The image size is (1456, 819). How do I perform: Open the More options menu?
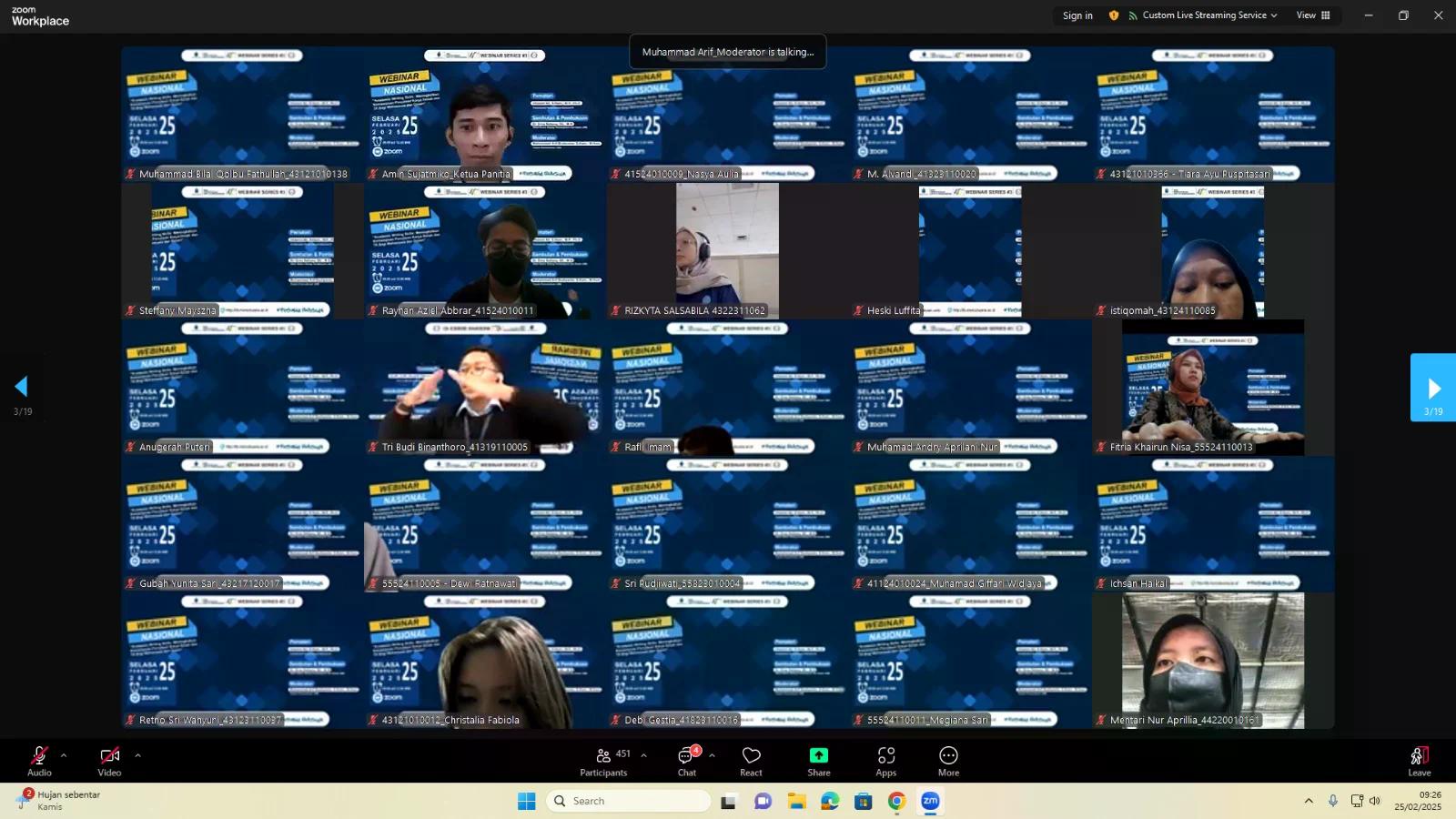pos(948,761)
